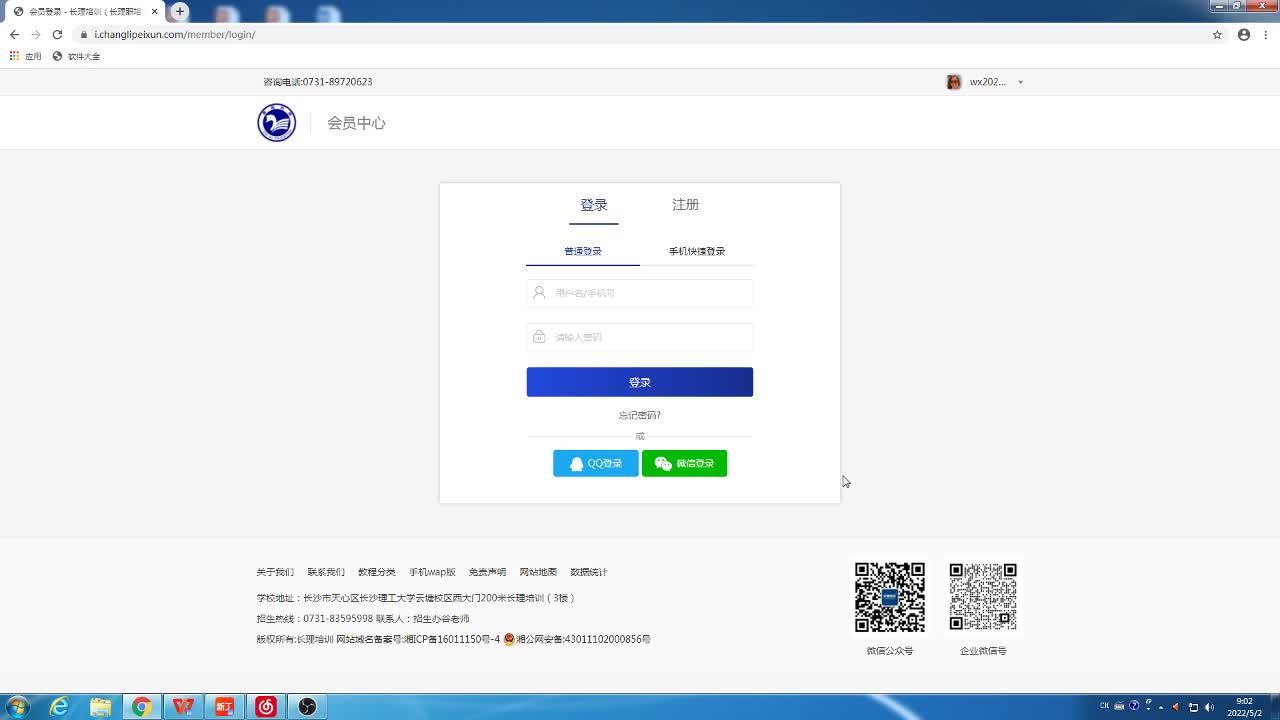1280x720 pixels.
Task: Expand the wx202 account dropdown arrow
Action: click(1020, 82)
